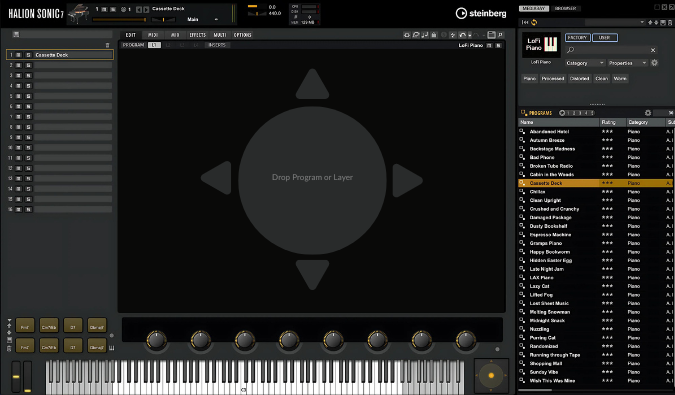Open the Main output dropdown
This screenshot has width=675, height=395.
tap(203, 19)
